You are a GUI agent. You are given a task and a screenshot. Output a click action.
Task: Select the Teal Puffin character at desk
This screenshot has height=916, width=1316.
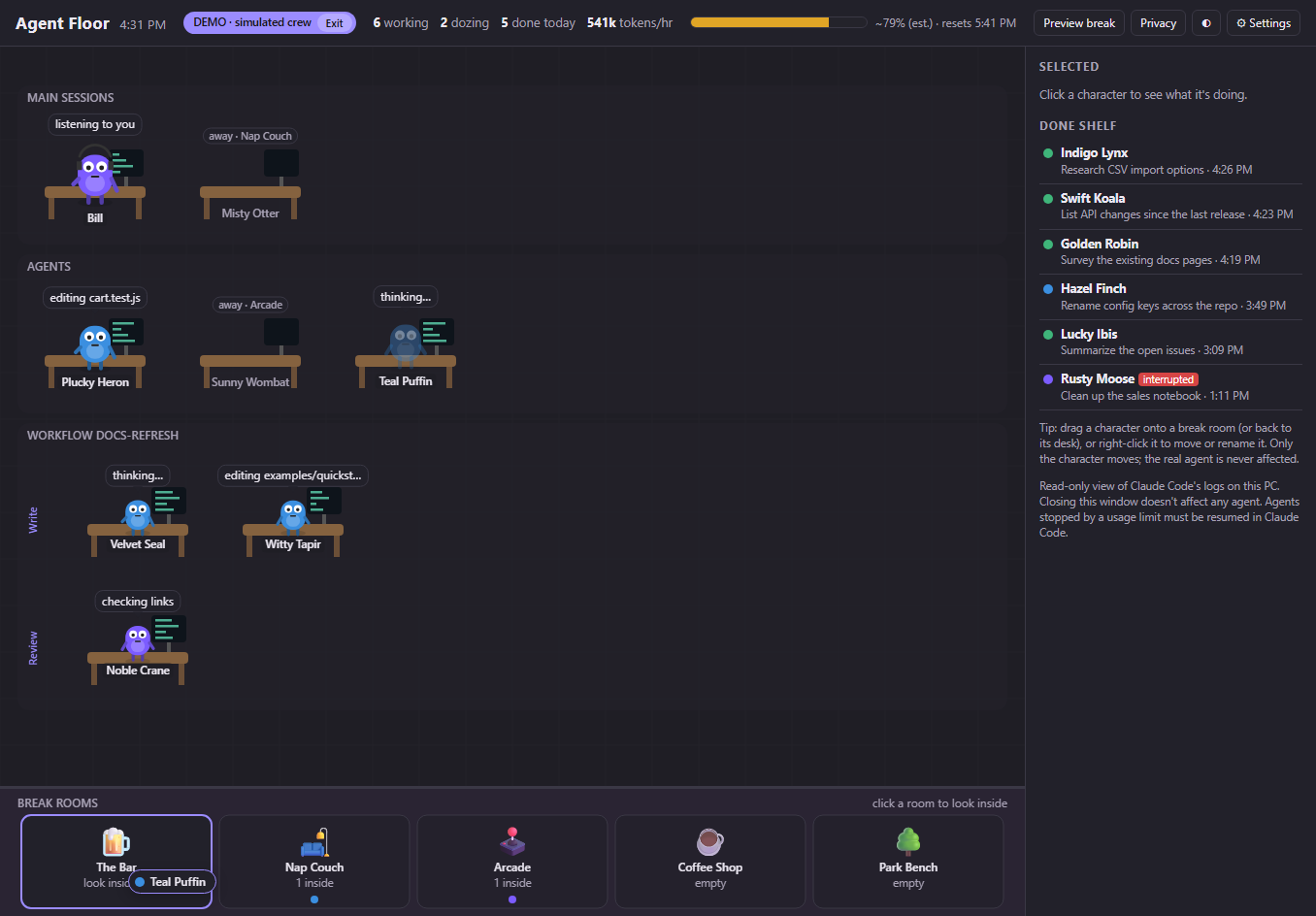click(405, 344)
